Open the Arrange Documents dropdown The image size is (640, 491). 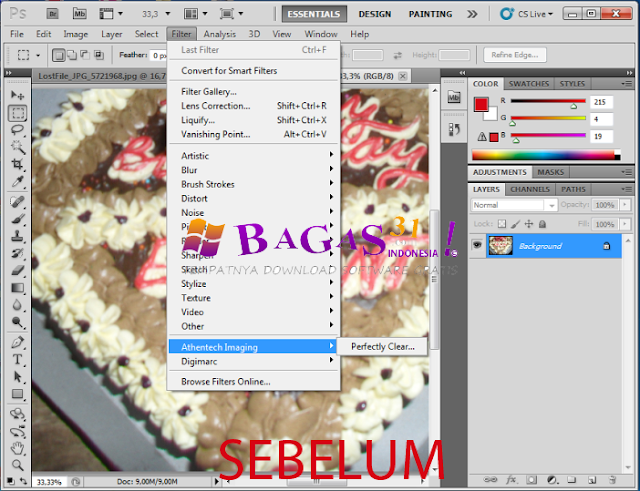click(x=196, y=14)
